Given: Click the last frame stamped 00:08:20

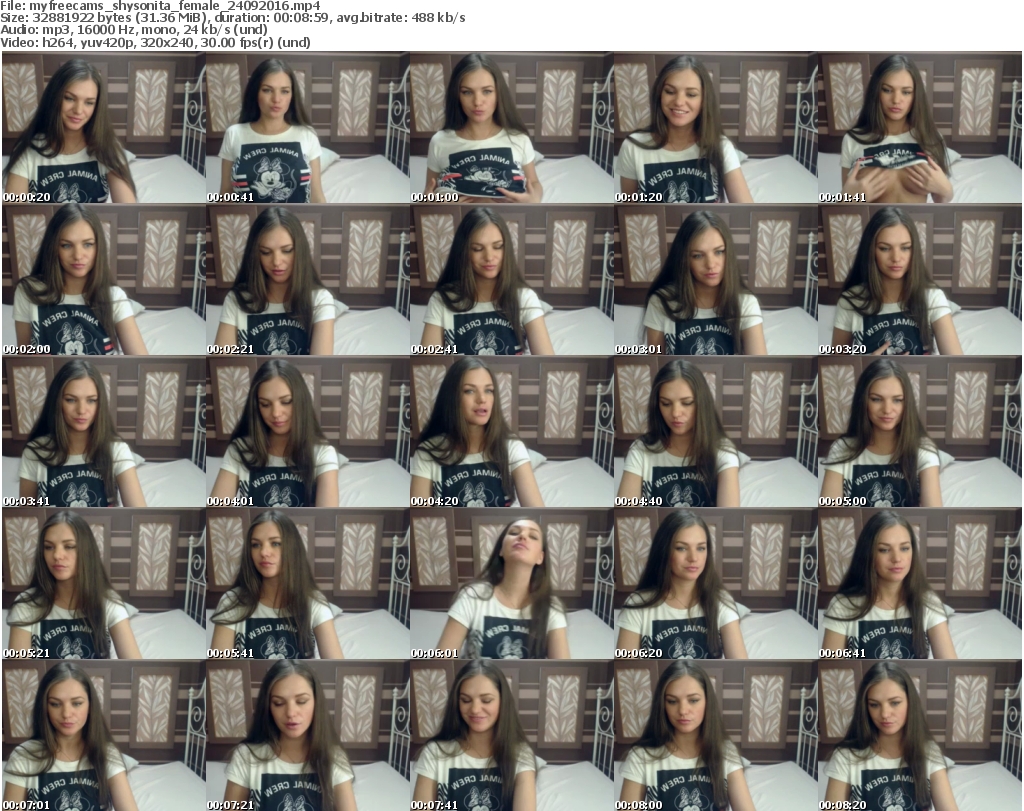Looking at the screenshot, I should point(920,736).
